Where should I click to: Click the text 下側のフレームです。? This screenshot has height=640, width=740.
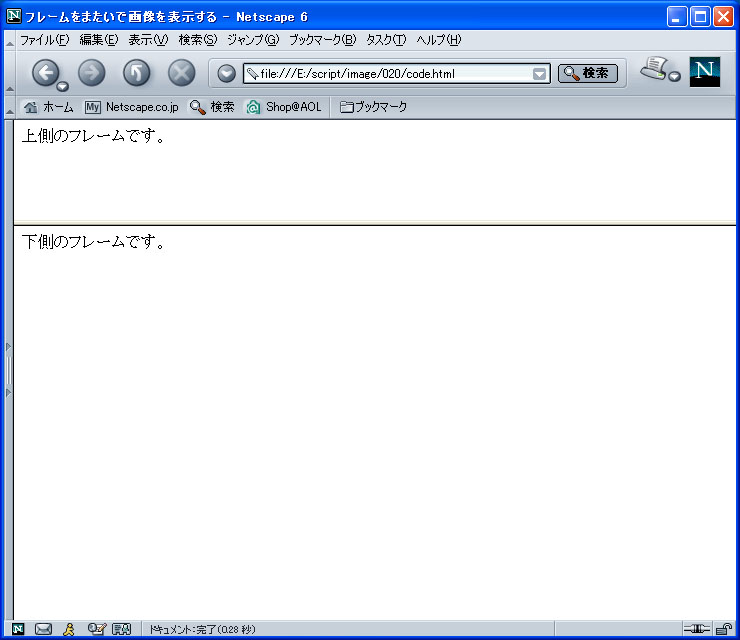click(93, 242)
